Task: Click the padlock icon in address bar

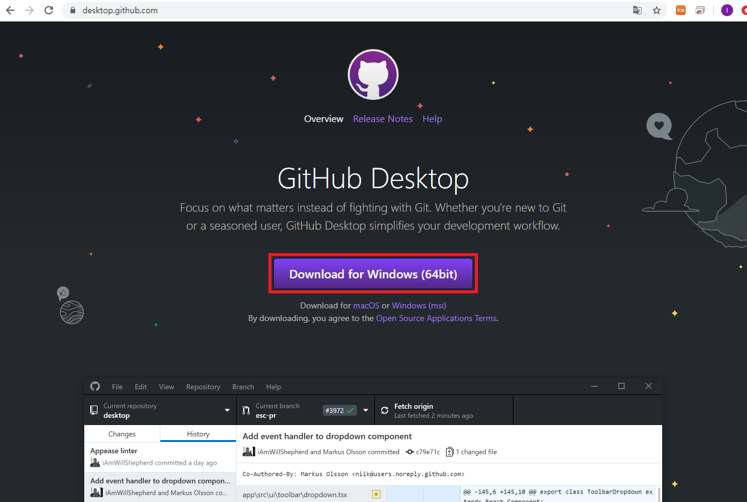Action: [x=72, y=10]
